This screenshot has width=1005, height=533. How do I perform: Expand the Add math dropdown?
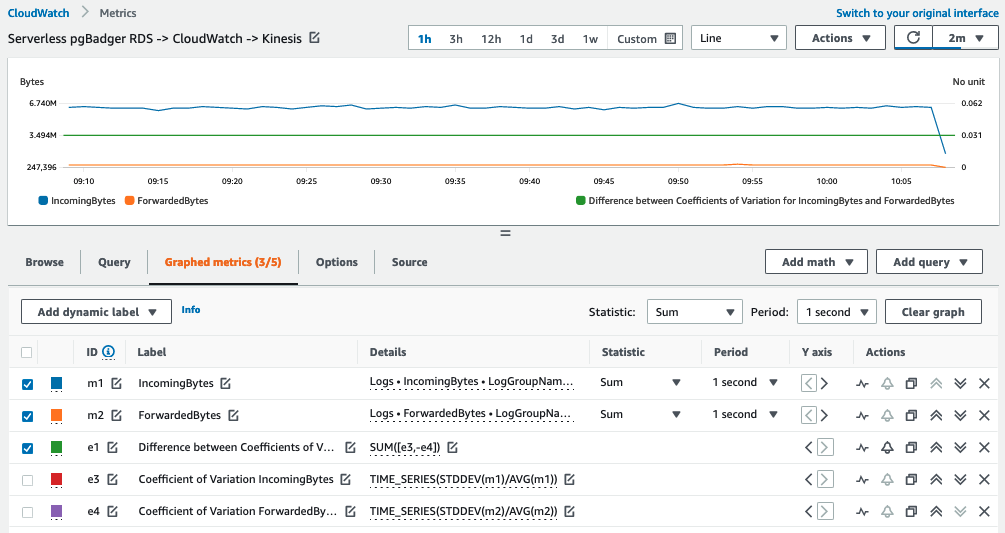(815, 262)
